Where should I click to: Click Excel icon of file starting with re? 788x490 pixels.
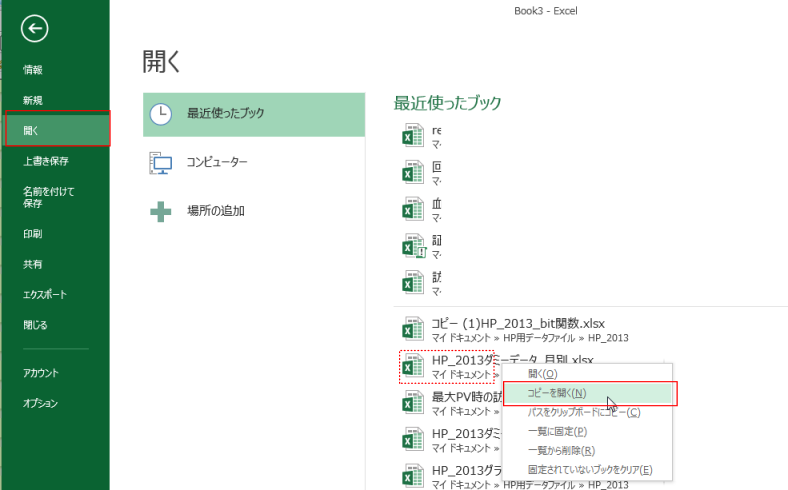point(413,136)
